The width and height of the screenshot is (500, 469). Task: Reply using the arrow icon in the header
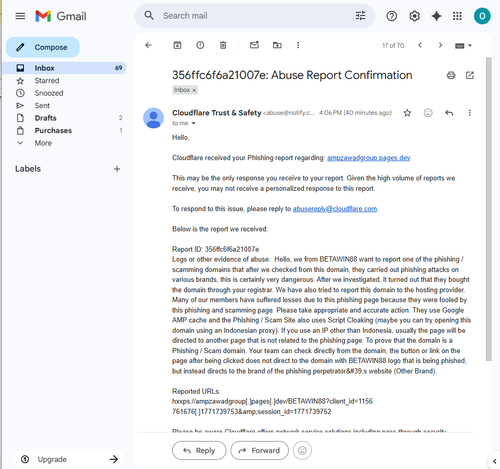[449, 113]
